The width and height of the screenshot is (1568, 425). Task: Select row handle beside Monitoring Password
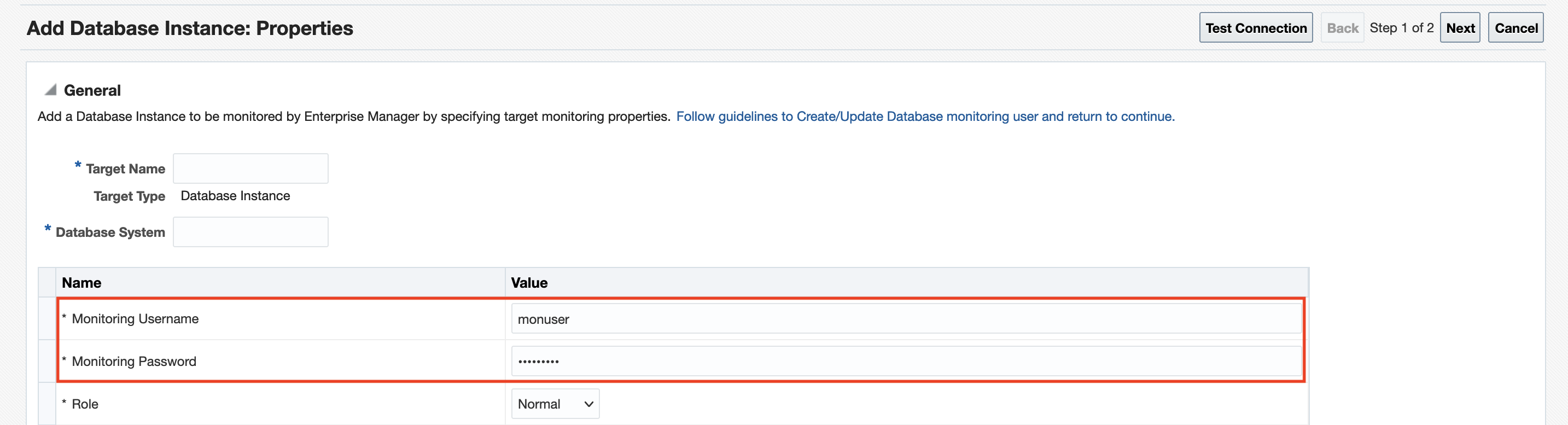[48, 362]
